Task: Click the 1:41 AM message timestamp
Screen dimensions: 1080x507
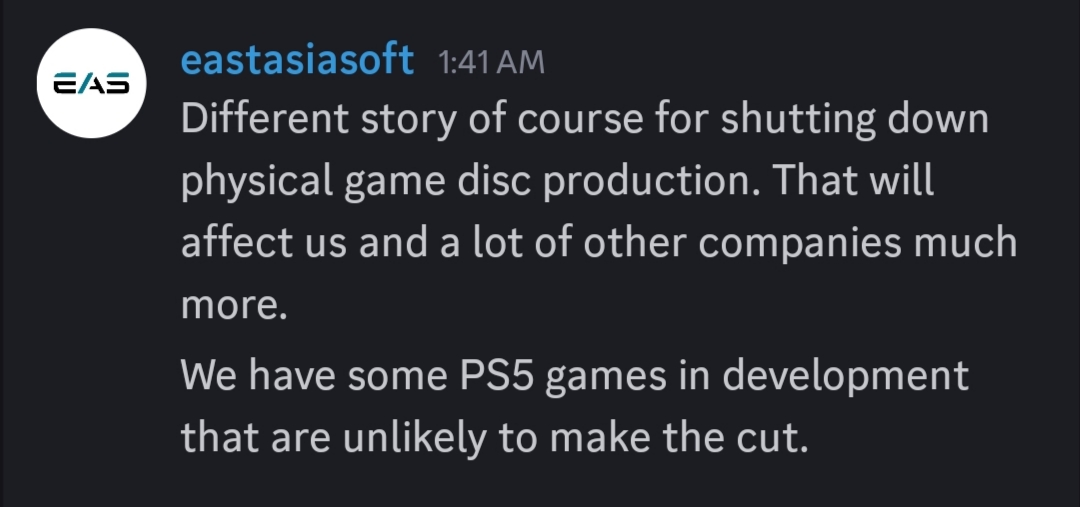Action: click(490, 63)
